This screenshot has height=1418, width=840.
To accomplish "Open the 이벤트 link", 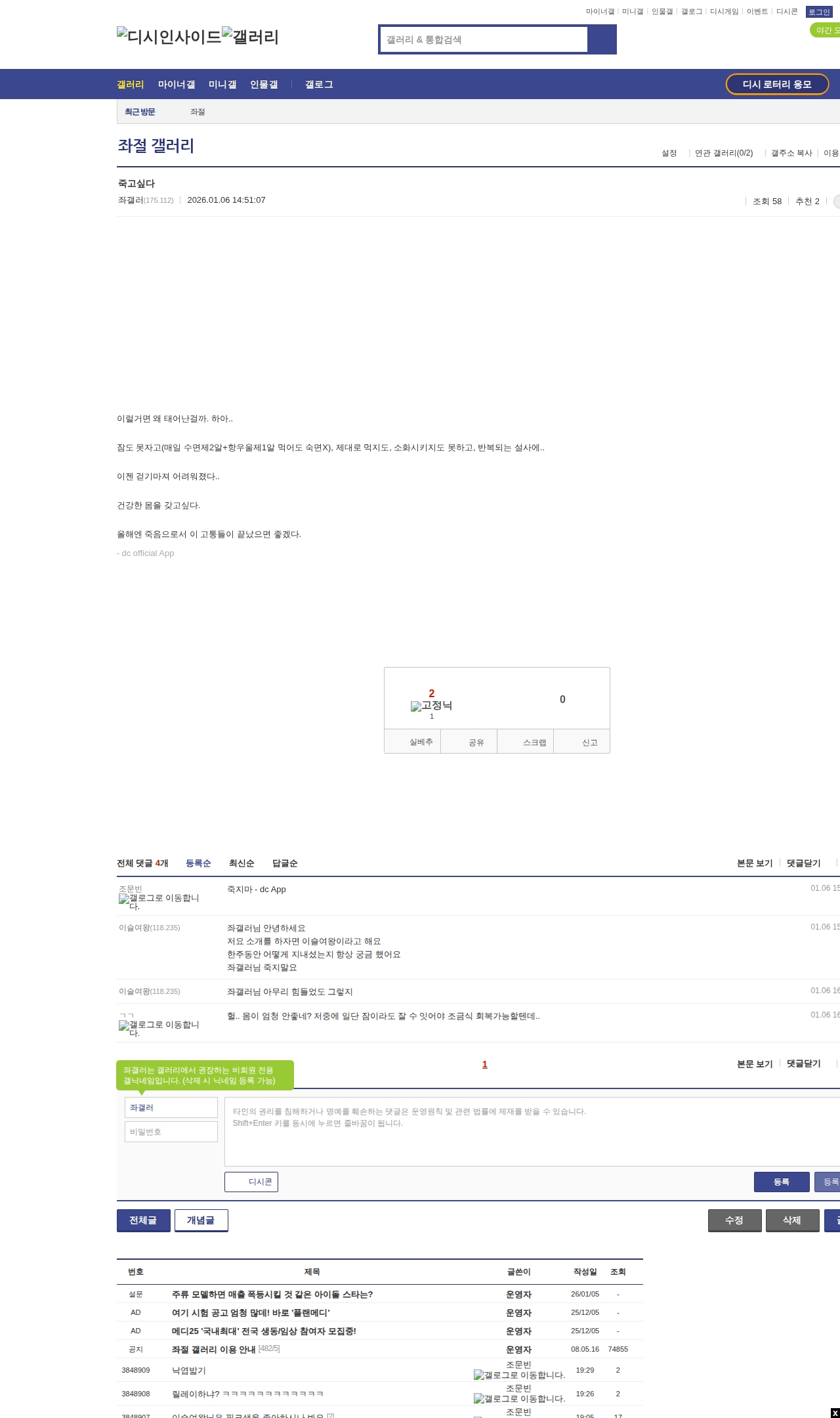I will tap(757, 12).
